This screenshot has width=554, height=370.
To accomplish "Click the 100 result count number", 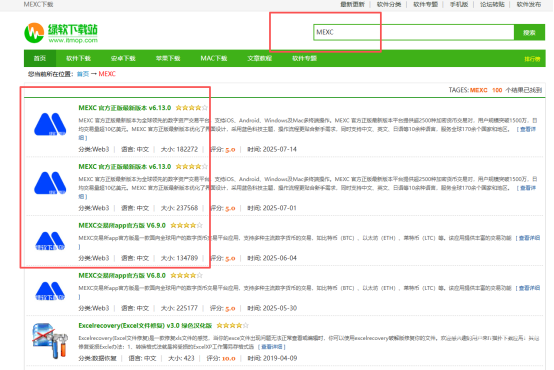I will (497, 90).
